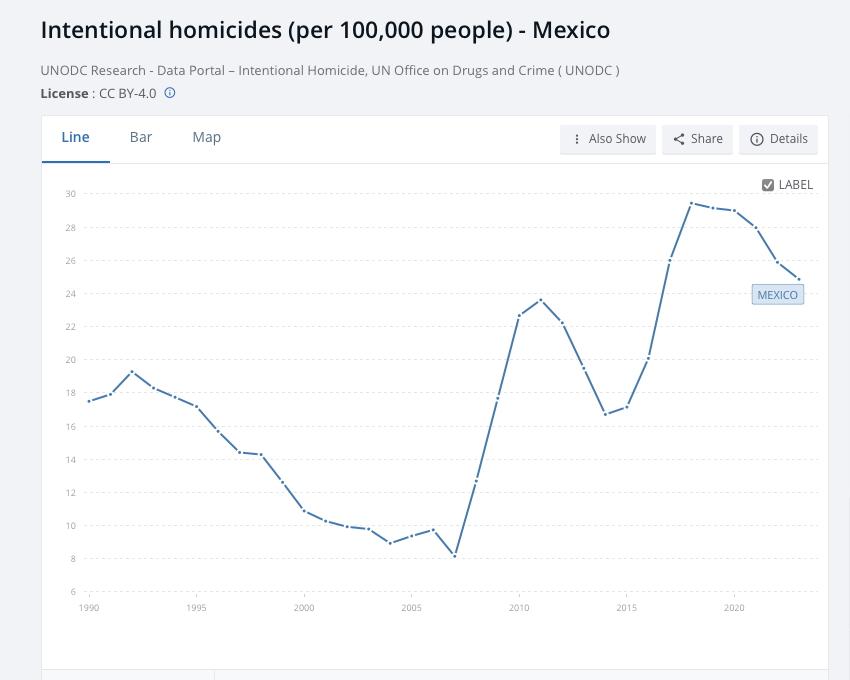Click the CC BY-4.0 license text
The height and width of the screenshot is (680, 850).
point(127,93)
